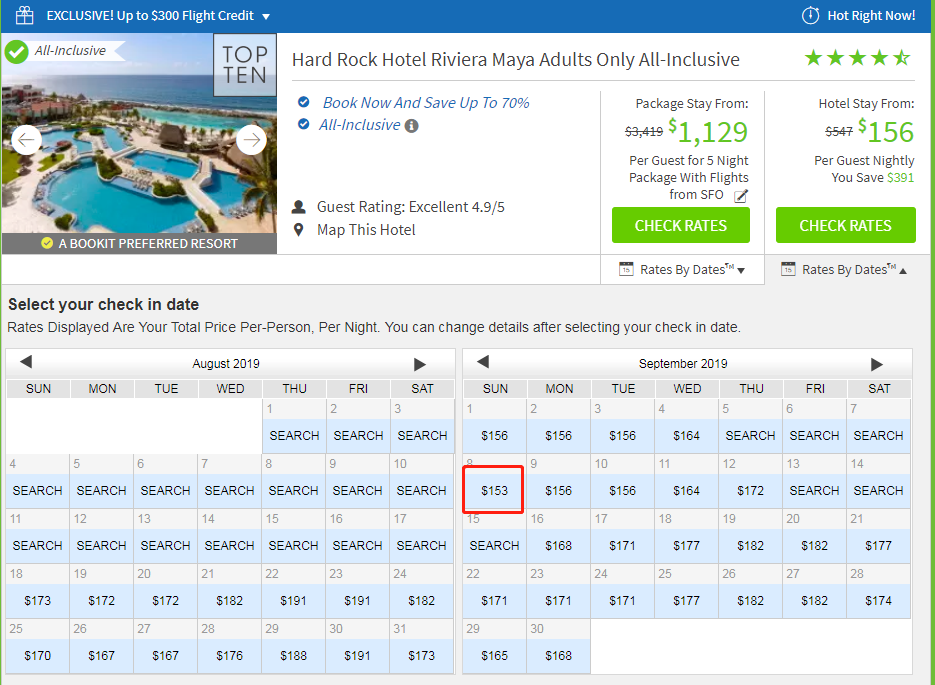Click checkmark beside All-Inclusive link
Viewport: 935px width, 685px height.
304,124
